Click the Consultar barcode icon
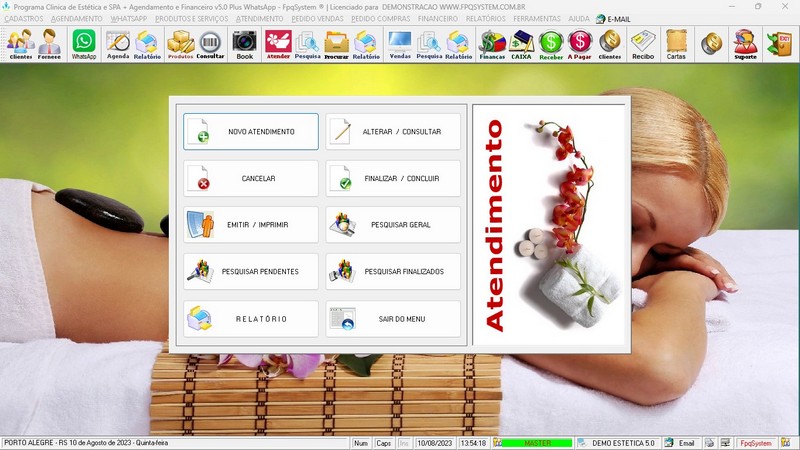800x450 pixels. 210,44
